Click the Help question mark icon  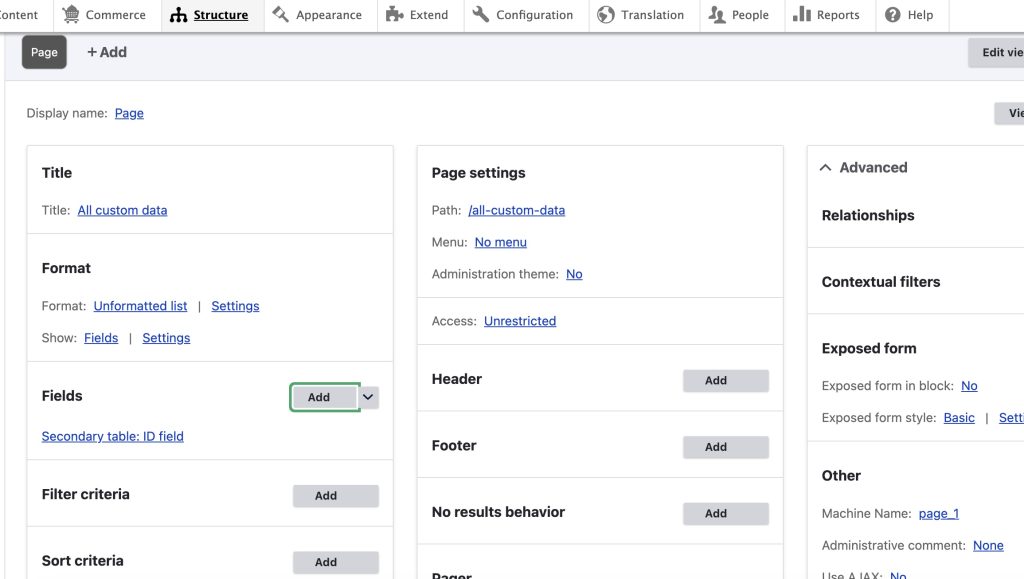(892, 14)
